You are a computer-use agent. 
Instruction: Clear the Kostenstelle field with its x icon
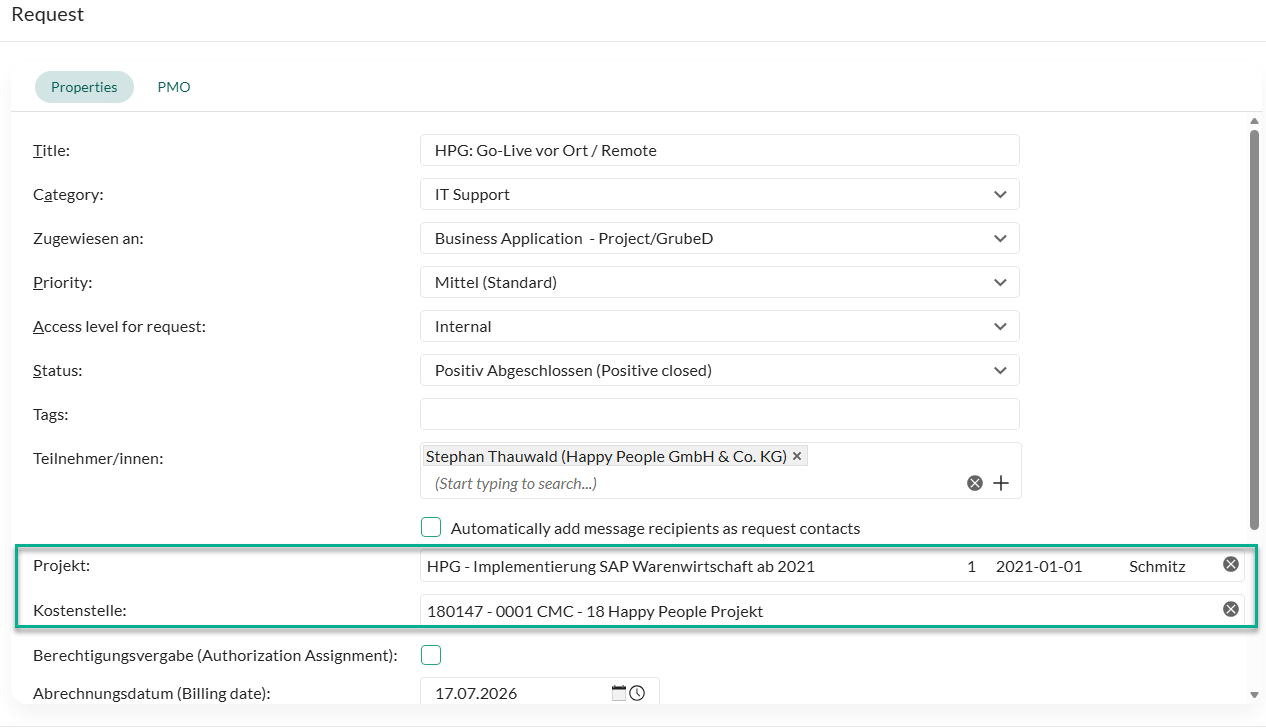pos(1231,610)
